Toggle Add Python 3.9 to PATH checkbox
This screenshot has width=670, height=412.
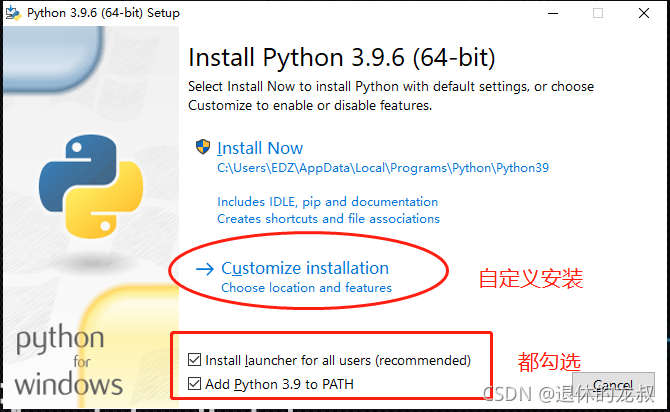194,383
